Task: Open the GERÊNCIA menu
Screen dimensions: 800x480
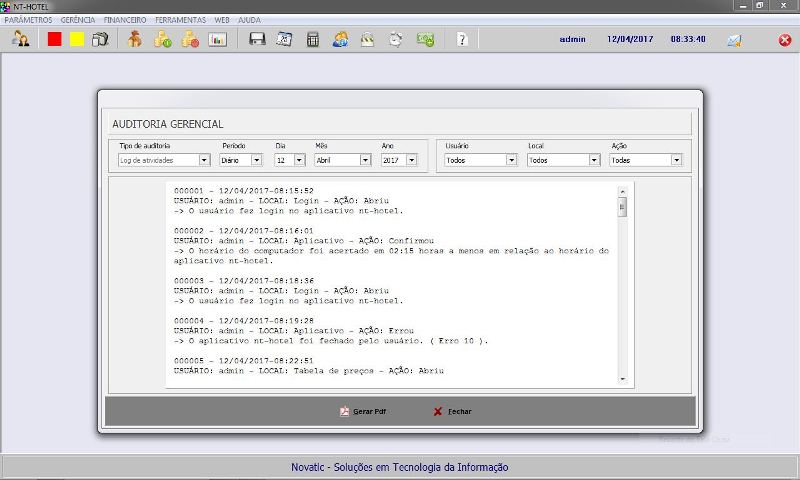Action: tap(79, 19)
